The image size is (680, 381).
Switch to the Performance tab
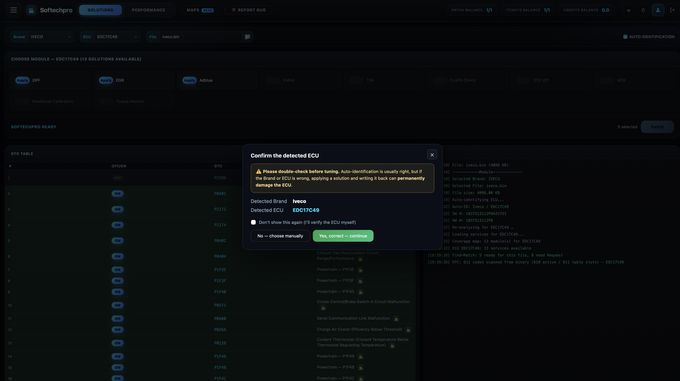pyautogui.click(x=148, y=10)
